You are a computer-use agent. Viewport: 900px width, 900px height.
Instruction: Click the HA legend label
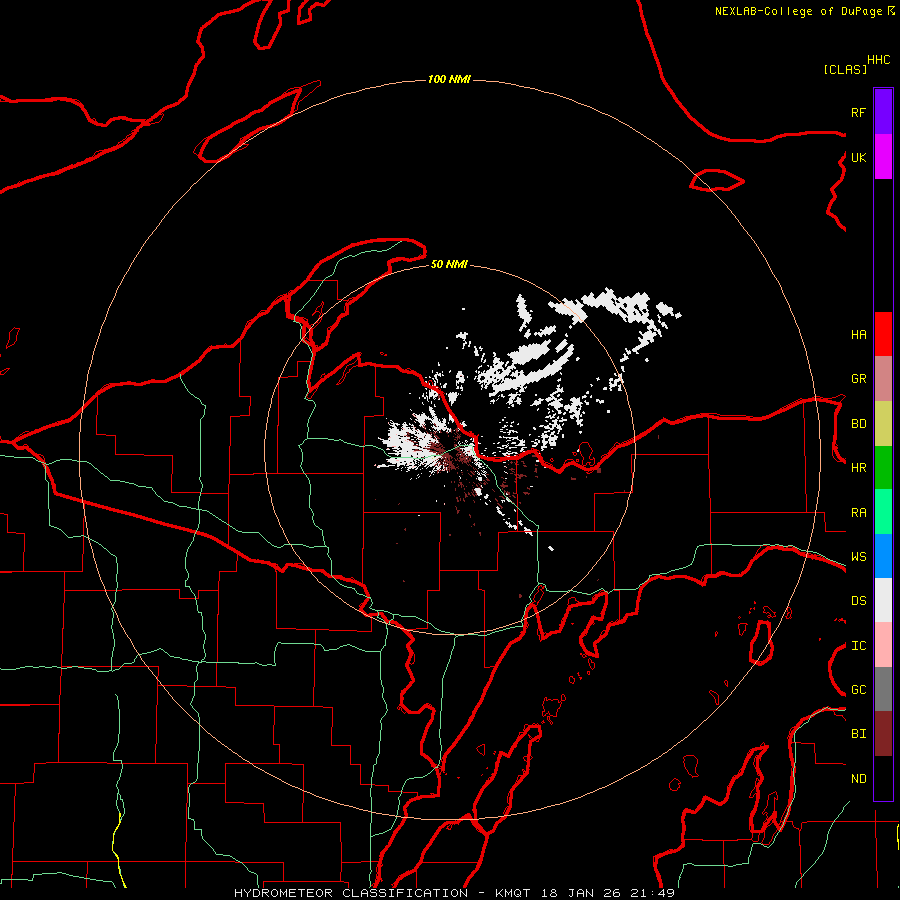point(858,335)
